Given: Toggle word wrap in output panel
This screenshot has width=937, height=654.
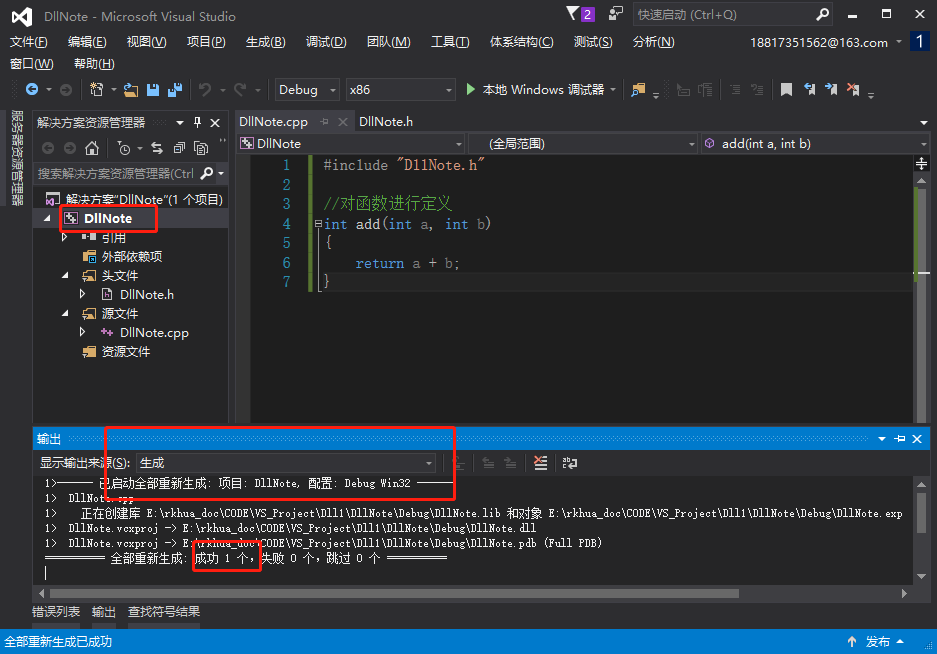Looking at the screenshot, I should click(x=569, y=463).
